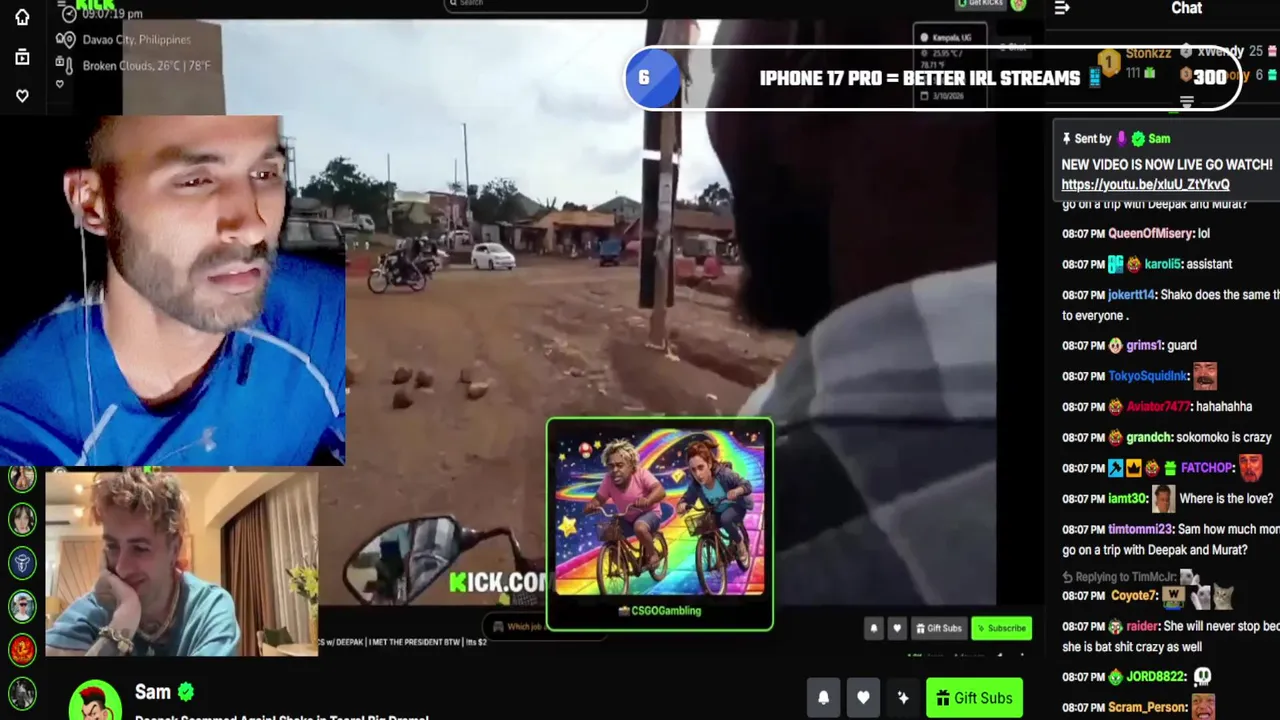The width and height of the screenshot is (1280, 720).
Task: Open the red dragon channel avatar in sidebar
Action: [x=22, y=650]
